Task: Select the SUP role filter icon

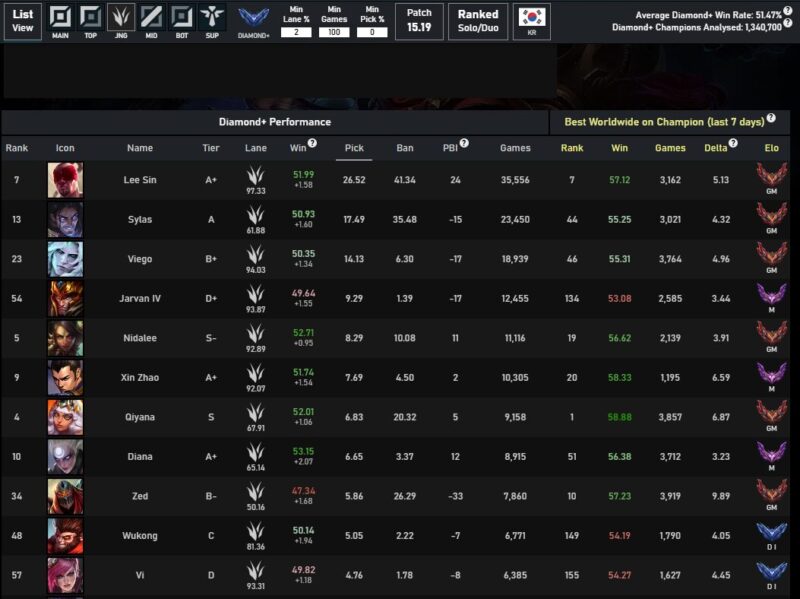Action: pyautogui.click(x=212, y=18)
